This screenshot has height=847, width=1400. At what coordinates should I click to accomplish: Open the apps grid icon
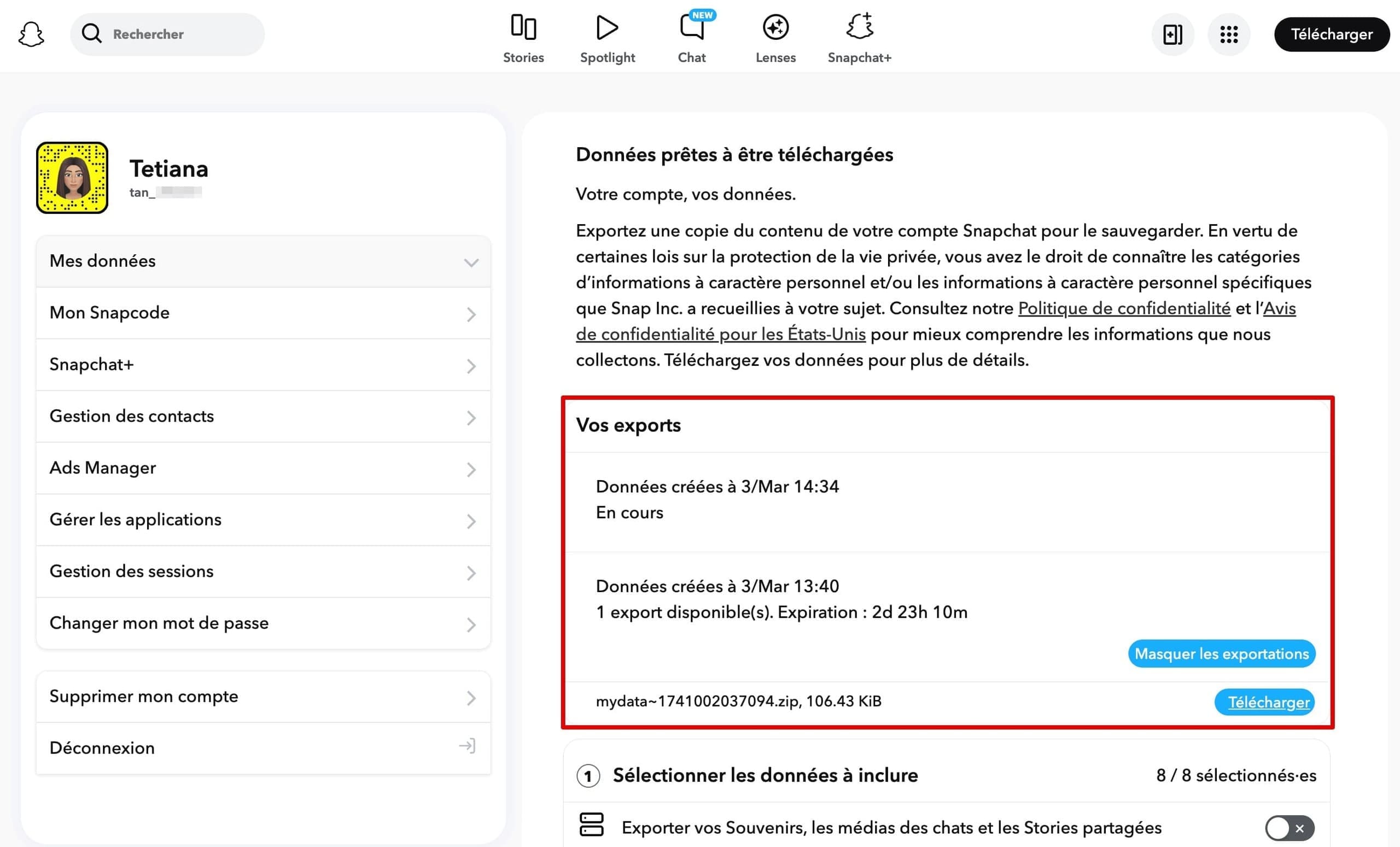coord(1228,34)
